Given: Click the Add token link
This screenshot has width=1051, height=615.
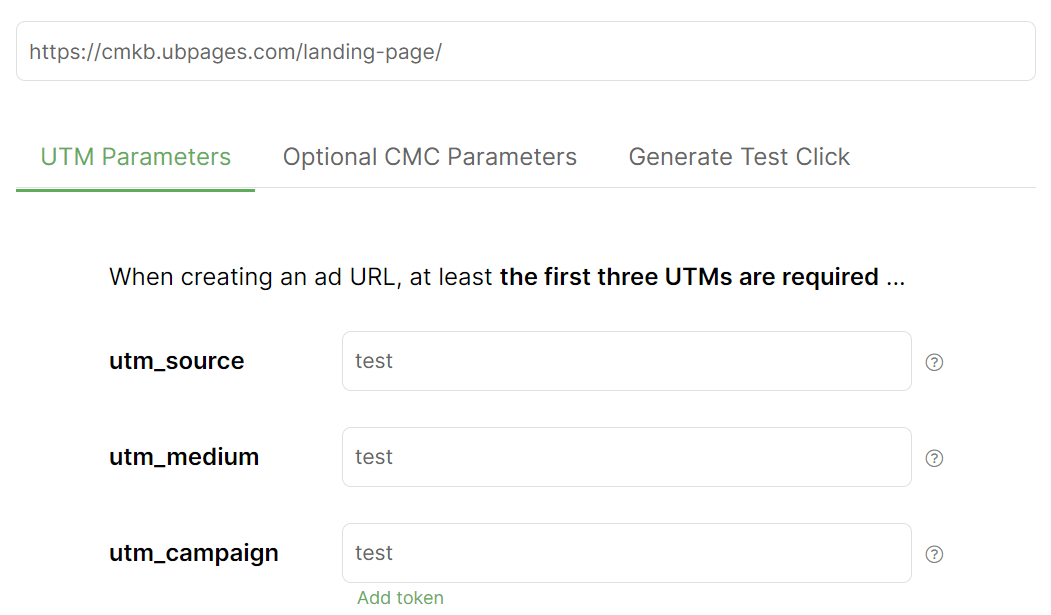Looking at the screenshot, I should point(400,598).
